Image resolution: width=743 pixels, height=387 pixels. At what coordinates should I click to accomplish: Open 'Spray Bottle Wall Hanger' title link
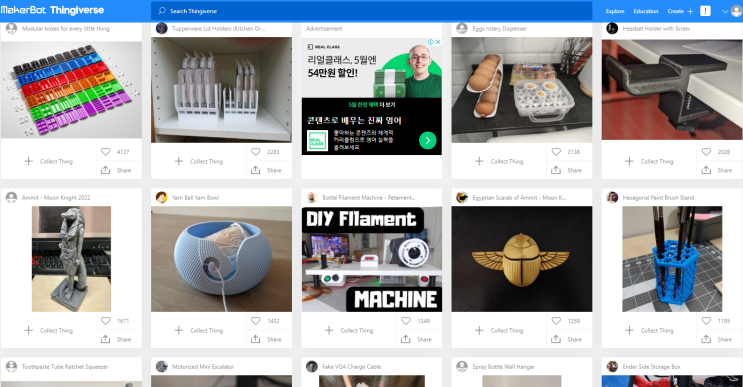pyautogui.click(x=503, y=367)
